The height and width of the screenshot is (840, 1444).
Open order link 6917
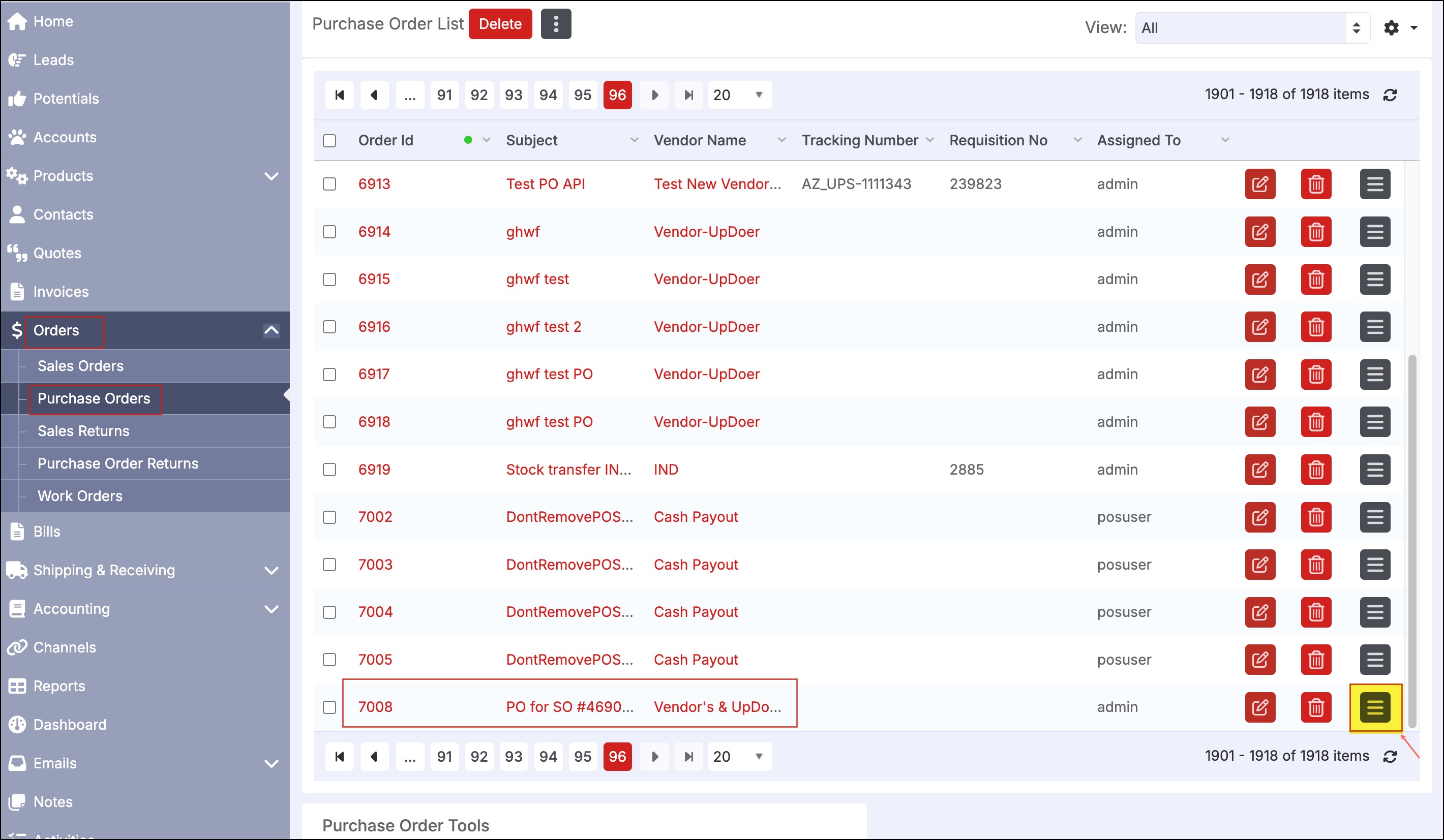[374, 375]
